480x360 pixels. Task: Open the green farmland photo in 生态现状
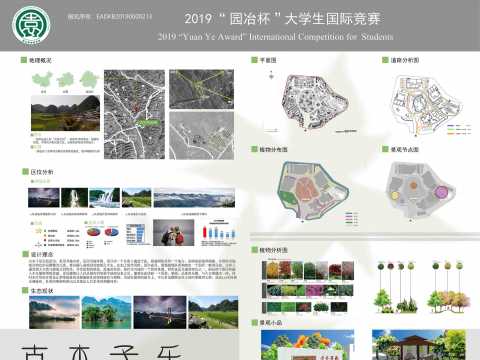coord(213,312)
